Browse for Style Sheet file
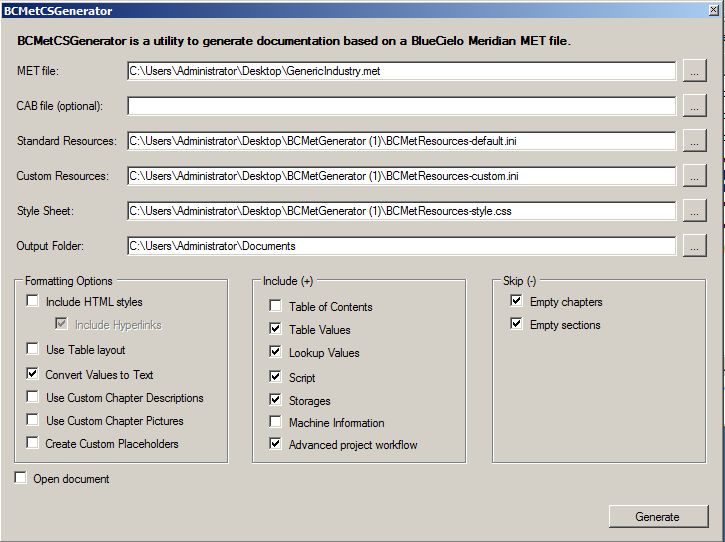Image resolution: width=725 pixels, height=542 pixels. (x=694, y=211)
